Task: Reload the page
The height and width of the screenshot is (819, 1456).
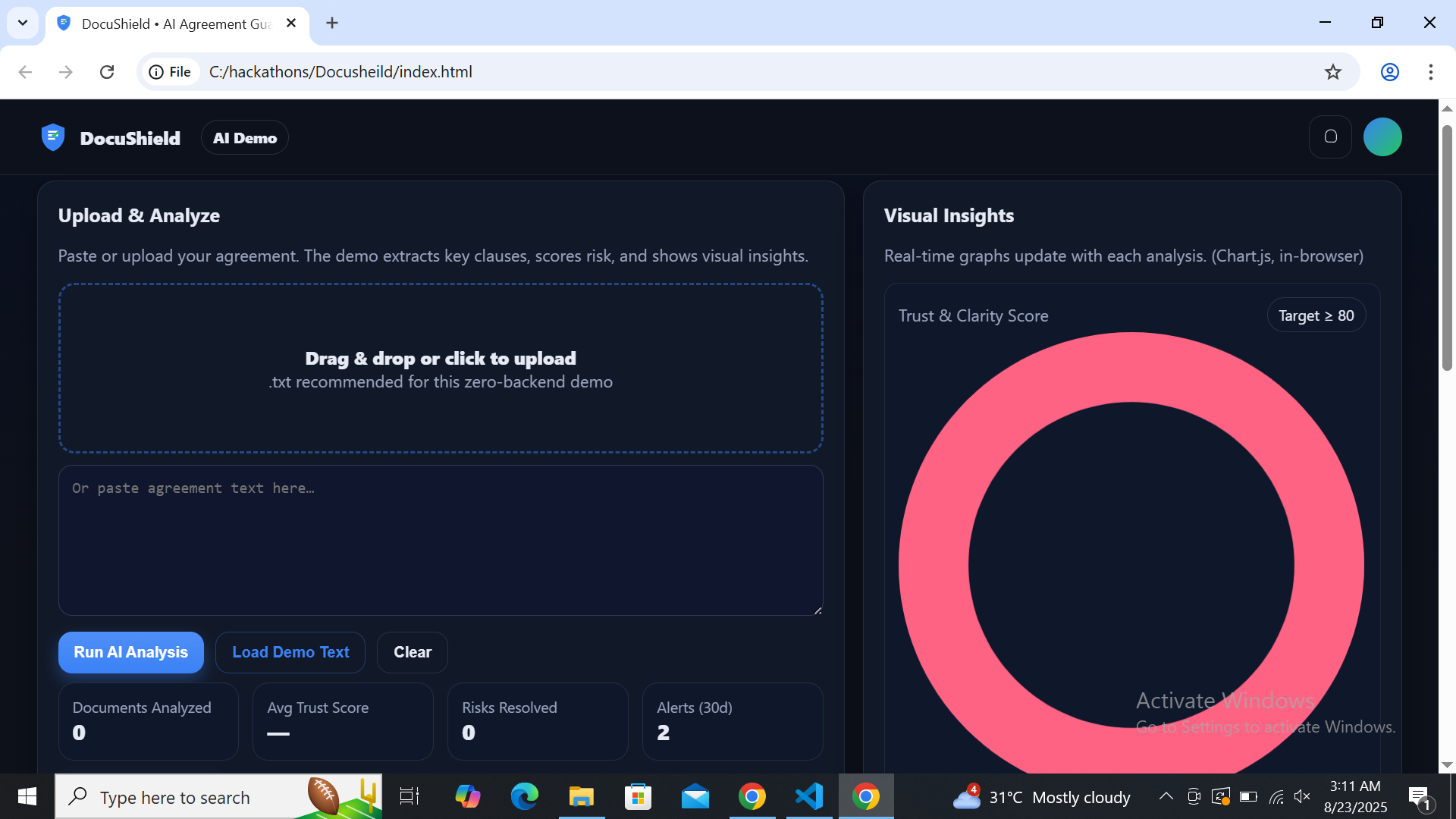Action: [x=107, y=72]
